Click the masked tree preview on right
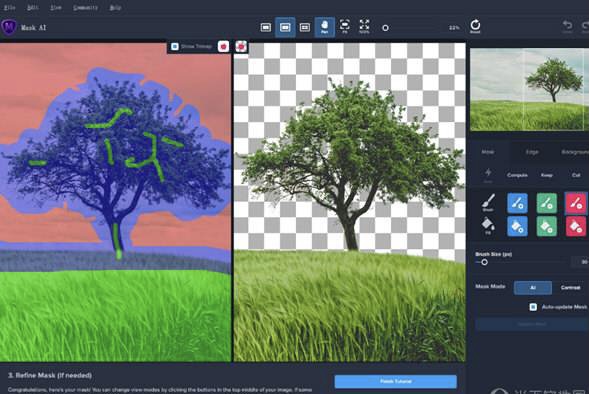The image size is (589, 394). click(350, 202)
